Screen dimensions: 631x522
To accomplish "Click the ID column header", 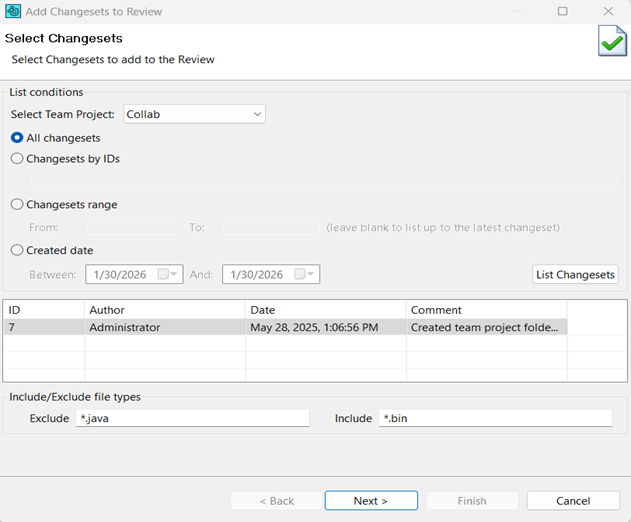I will coord(44,310).
